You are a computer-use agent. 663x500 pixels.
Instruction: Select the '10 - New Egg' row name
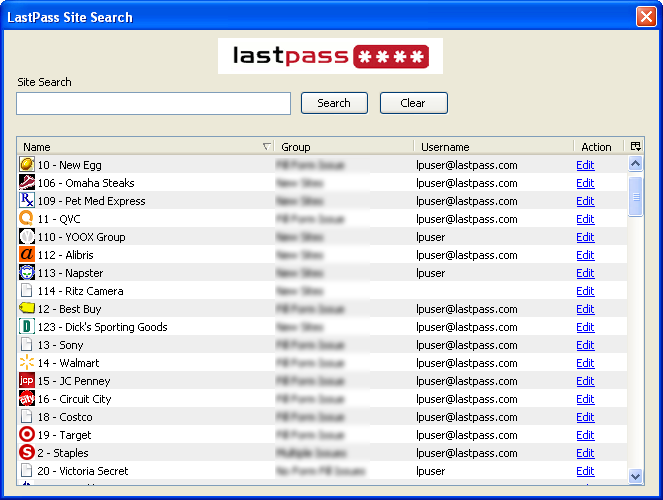point(69,165)
